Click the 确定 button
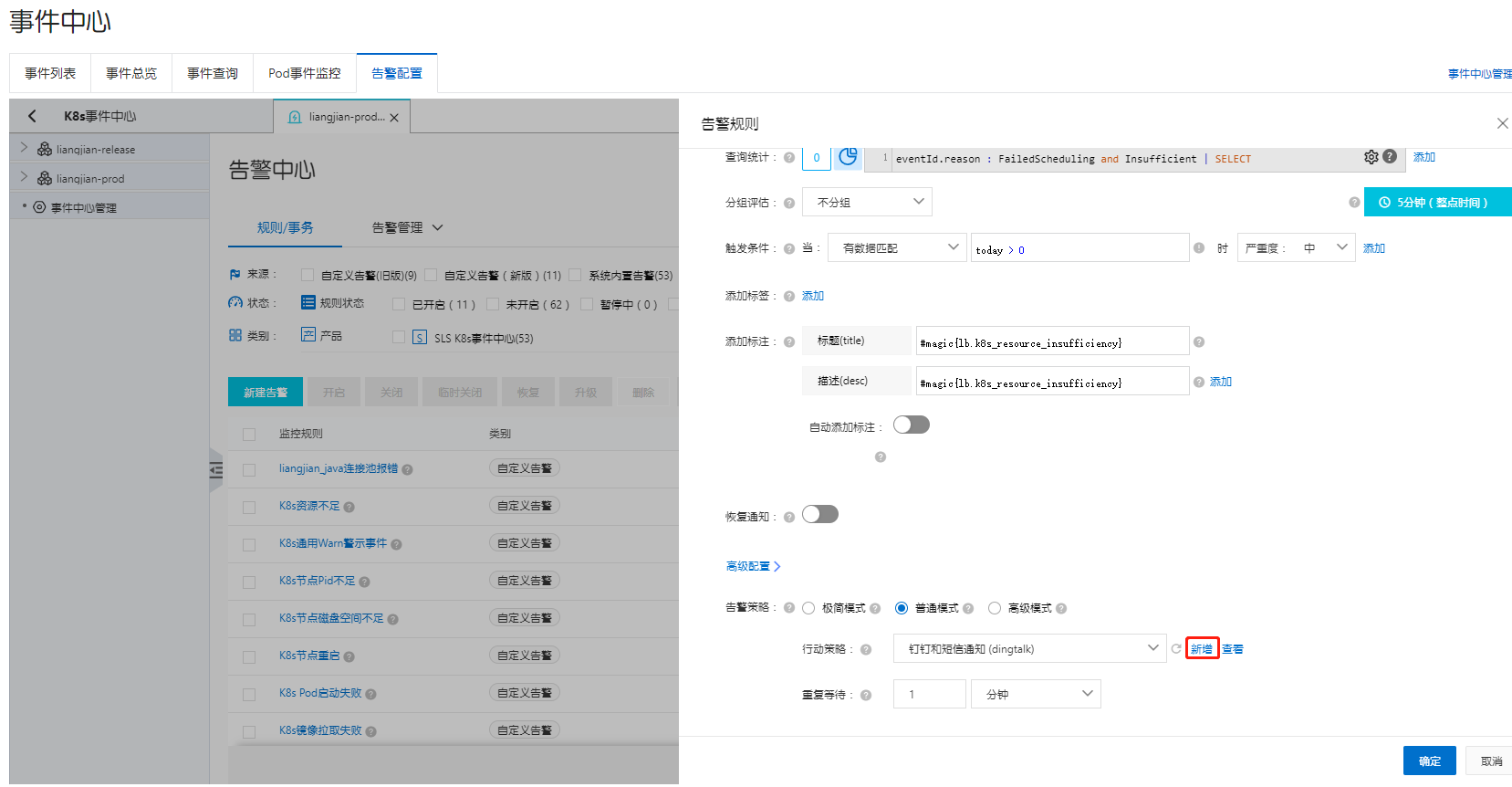This screenshot has width=1512, height=787. point(1429,761)
